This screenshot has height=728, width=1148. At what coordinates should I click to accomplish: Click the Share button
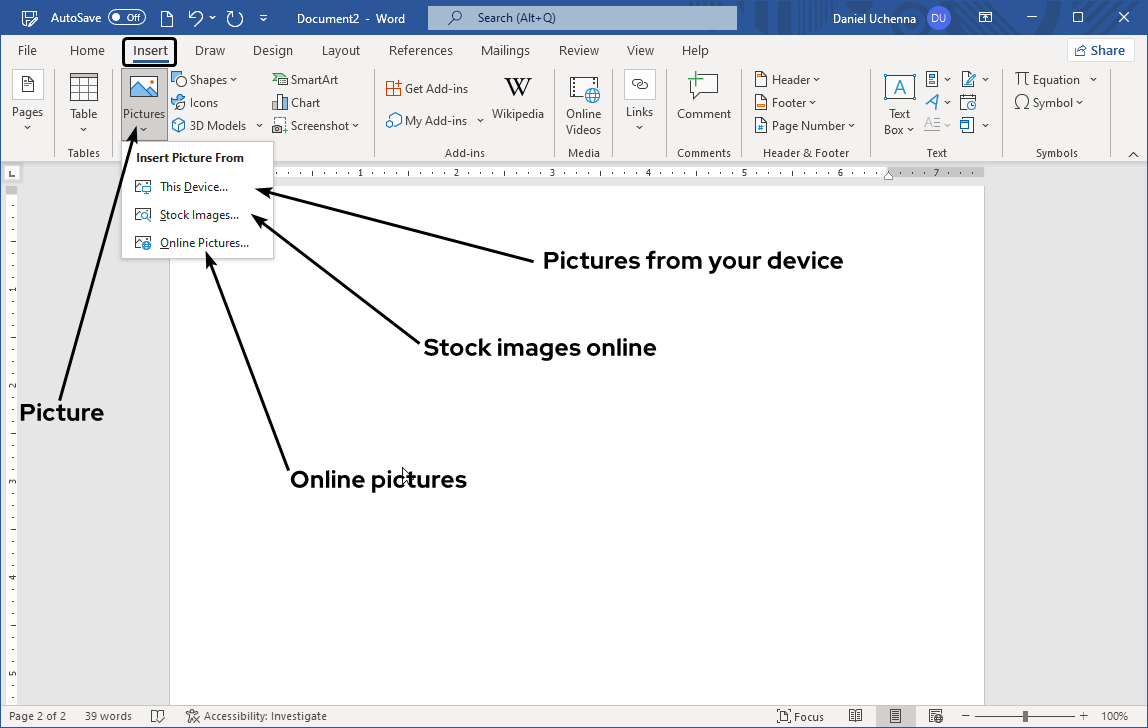click(x=1100, y=49)
